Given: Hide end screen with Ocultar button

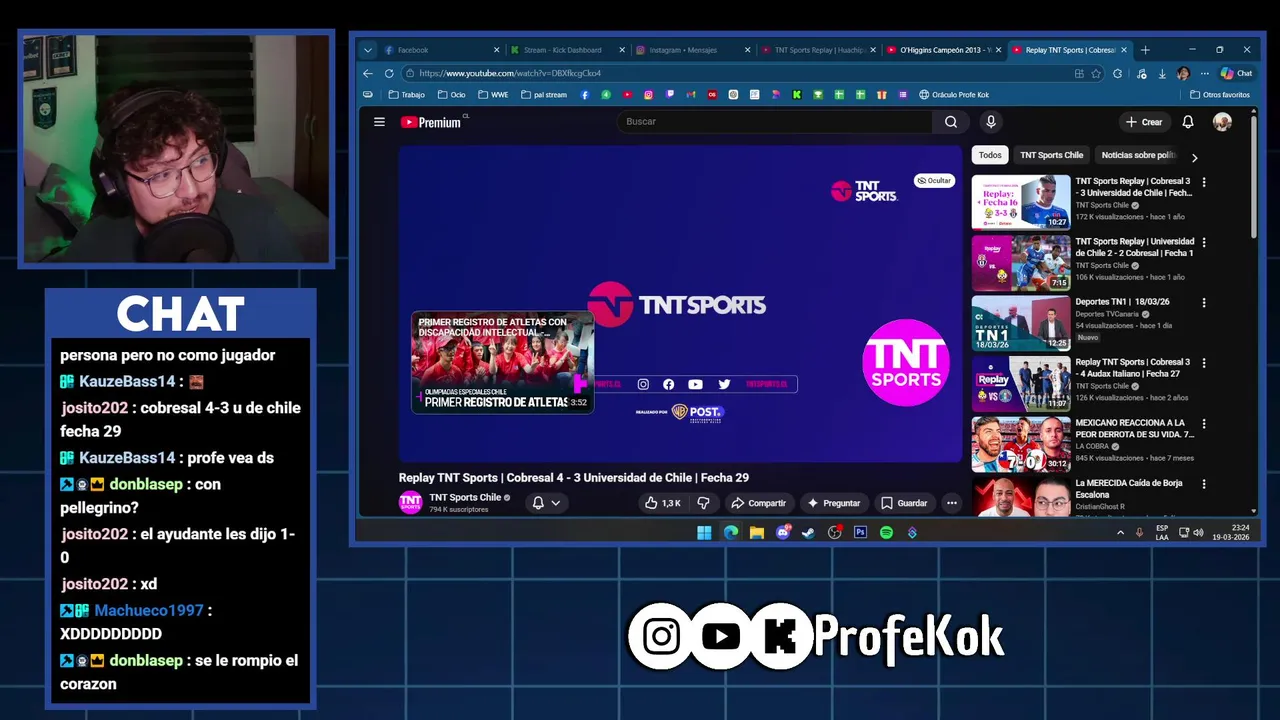Looking at the screenshot, I should 934,181.
